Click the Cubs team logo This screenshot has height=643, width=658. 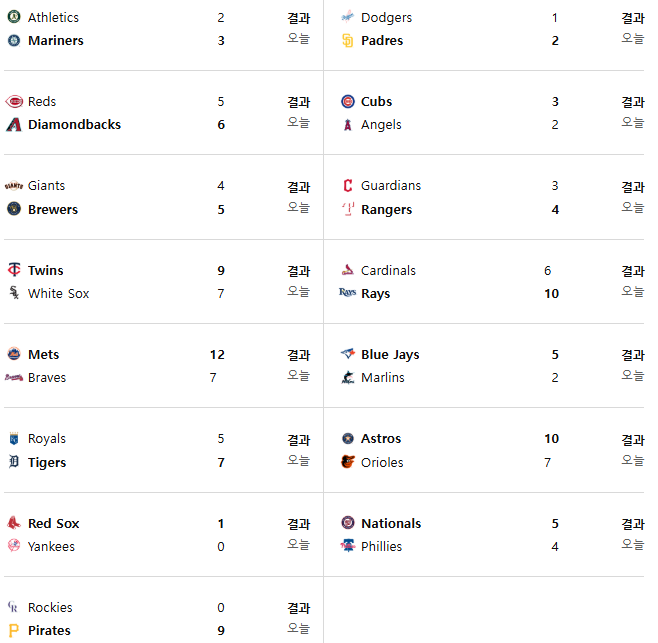tap(347, 102)
